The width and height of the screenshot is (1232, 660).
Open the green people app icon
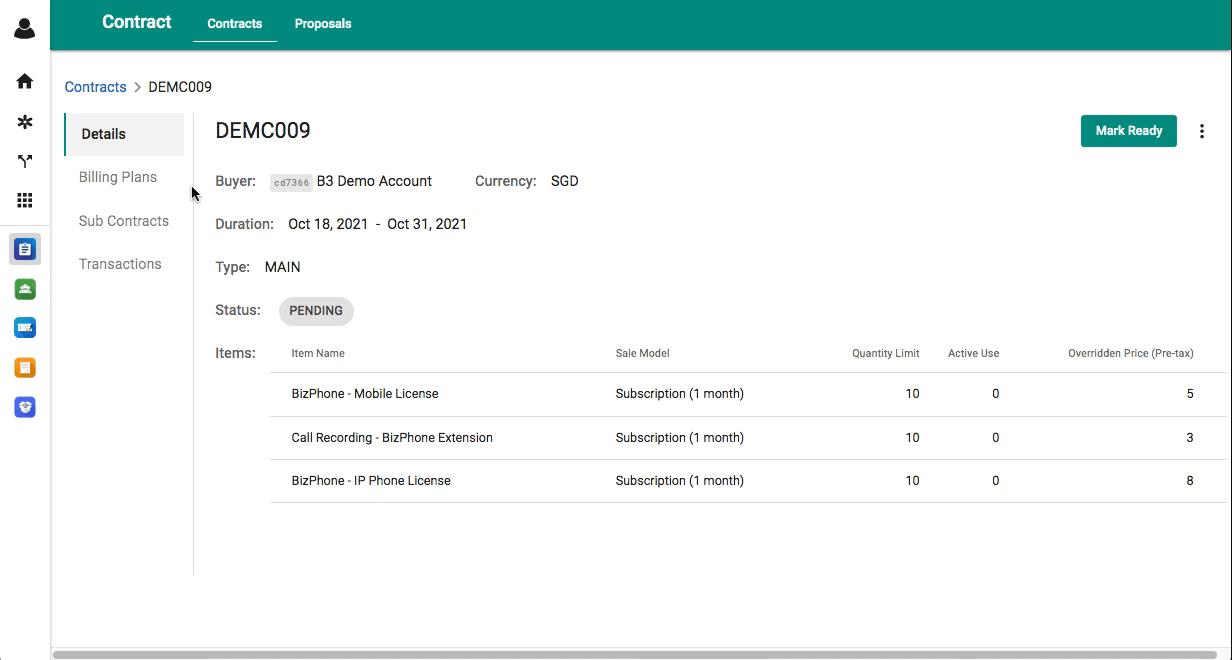(x=25, y=289)
